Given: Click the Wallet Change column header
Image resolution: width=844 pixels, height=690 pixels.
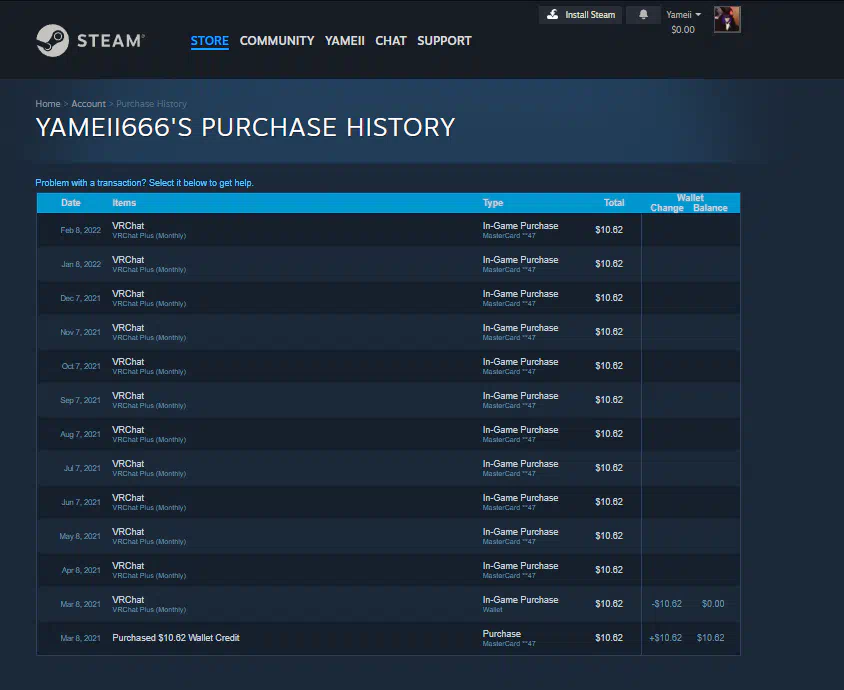Looking at the screenshot, I should [x=666, y=208].
